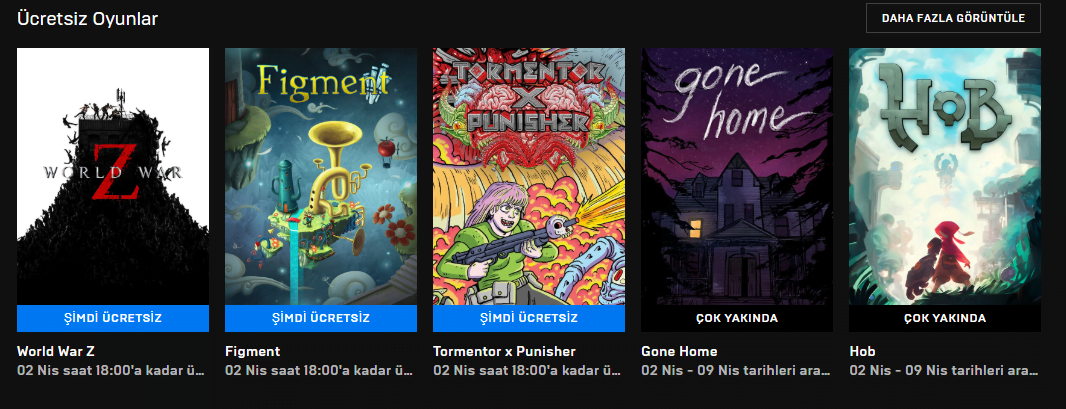Image resolution: width=1066 pixels, height=409 pixels.
Task: Open the Figment game cover art
Action: pos(321,176)
